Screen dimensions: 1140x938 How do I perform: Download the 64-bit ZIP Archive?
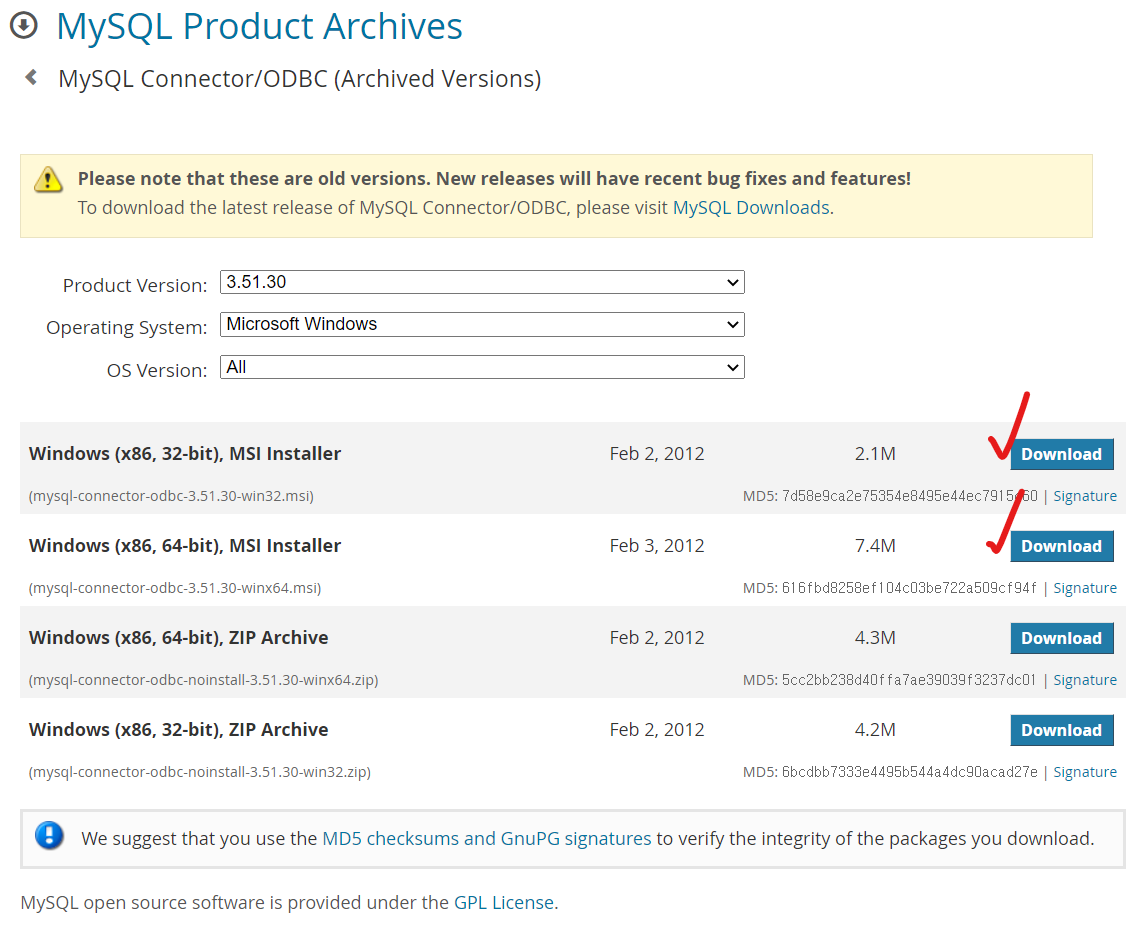tap(1061, 638)
